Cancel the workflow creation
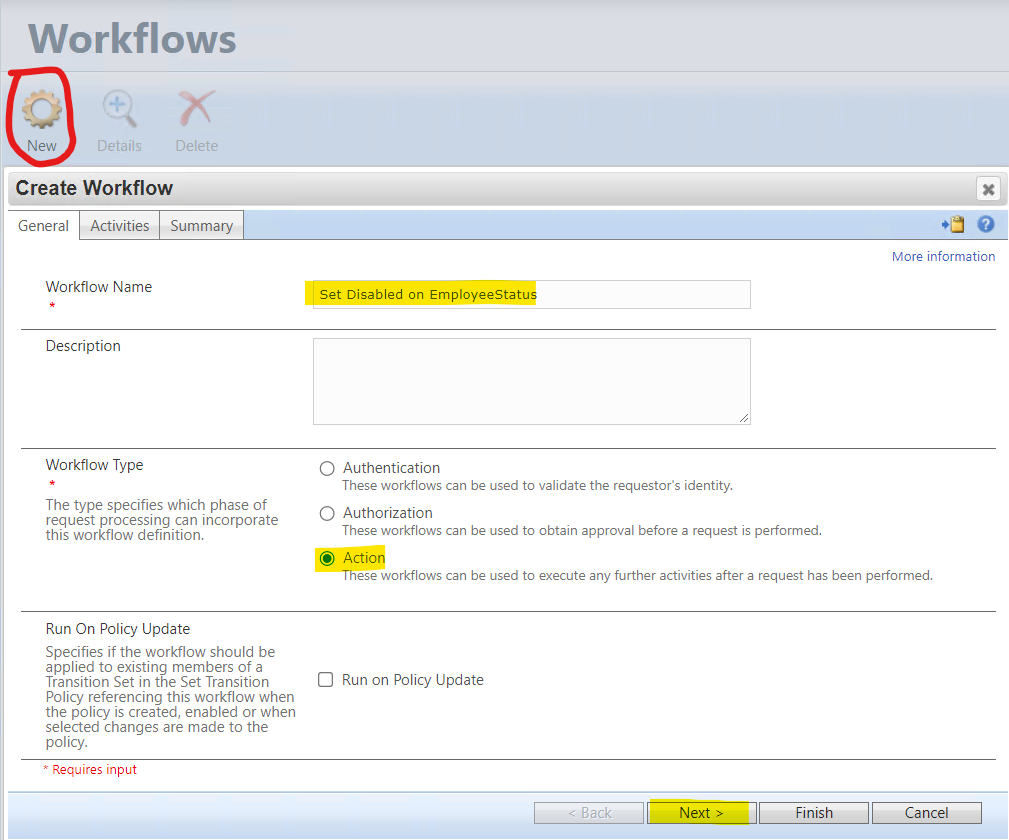Screen dimensions: 1009x840 926,812
